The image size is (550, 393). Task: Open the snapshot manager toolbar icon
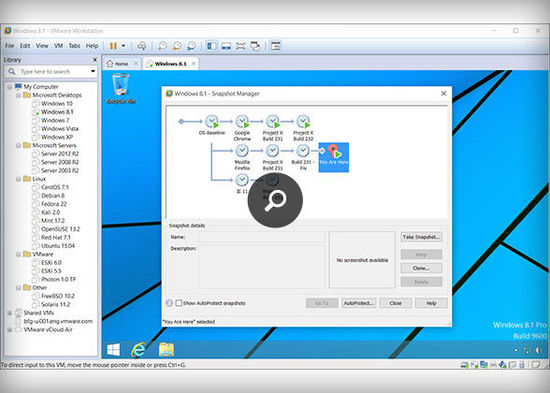[192, 46]
